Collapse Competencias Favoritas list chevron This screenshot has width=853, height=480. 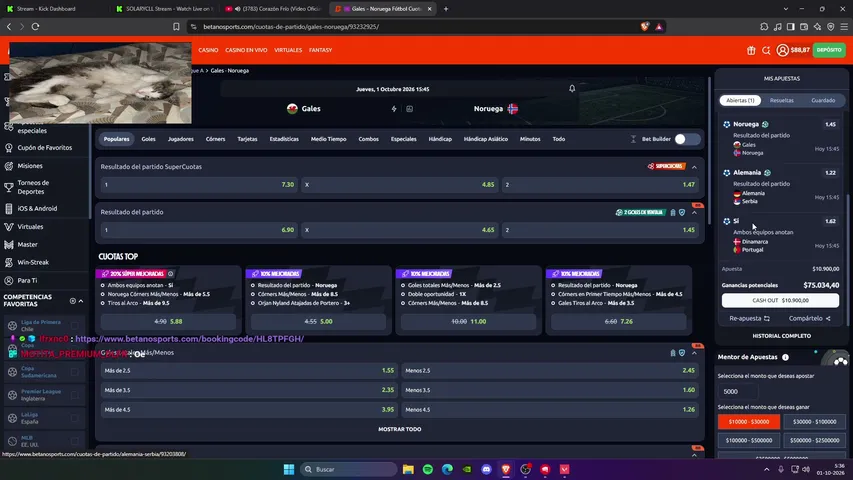(81, 301)
